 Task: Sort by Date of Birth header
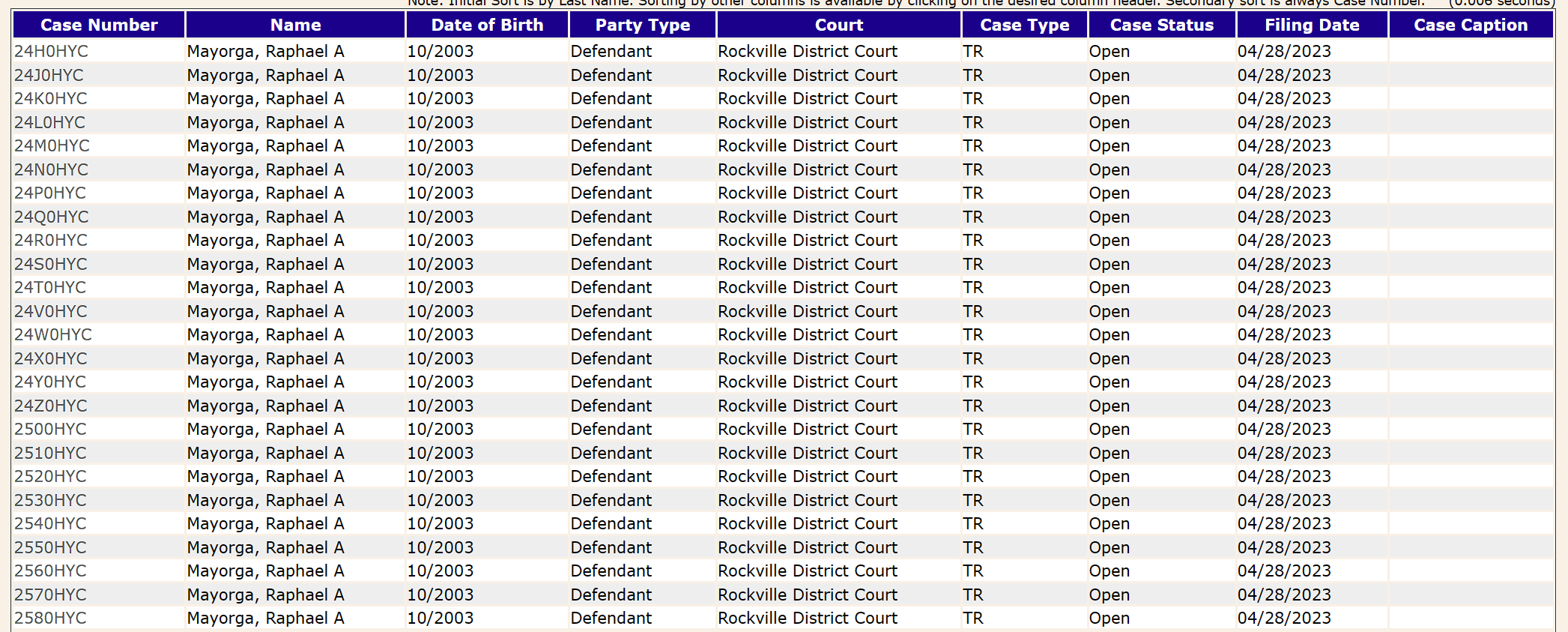click(x=487, y=25)
